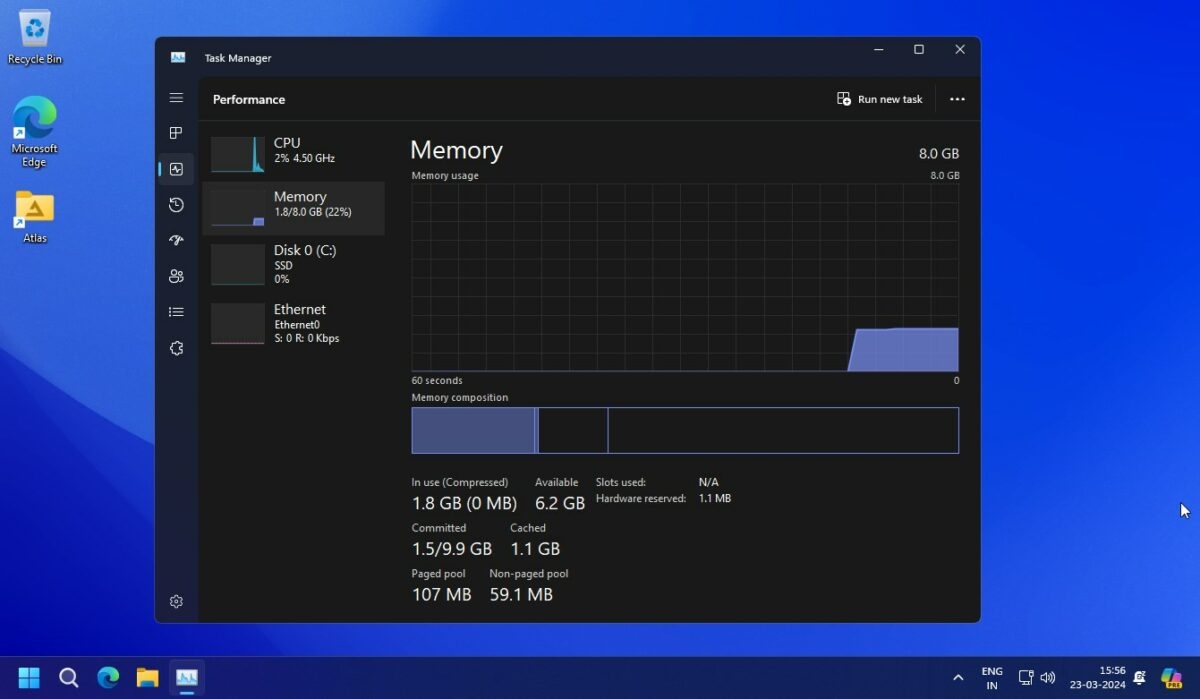1200x699 pixels.
Task: Click the Memory usage graph
Action: pyautogui.click(x=684, y=277)
